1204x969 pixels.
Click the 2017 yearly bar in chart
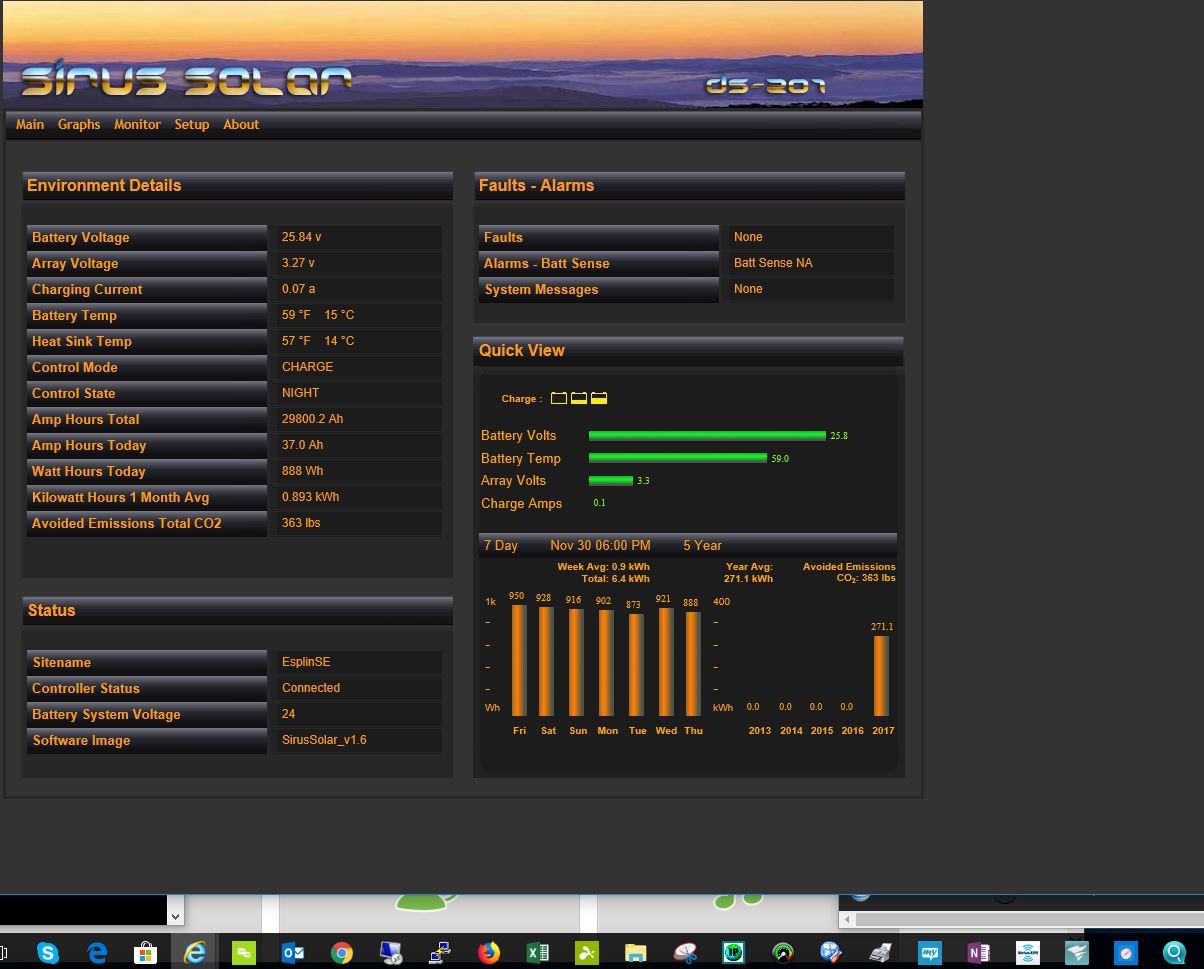pyautogui.click(x=881, y=675)
